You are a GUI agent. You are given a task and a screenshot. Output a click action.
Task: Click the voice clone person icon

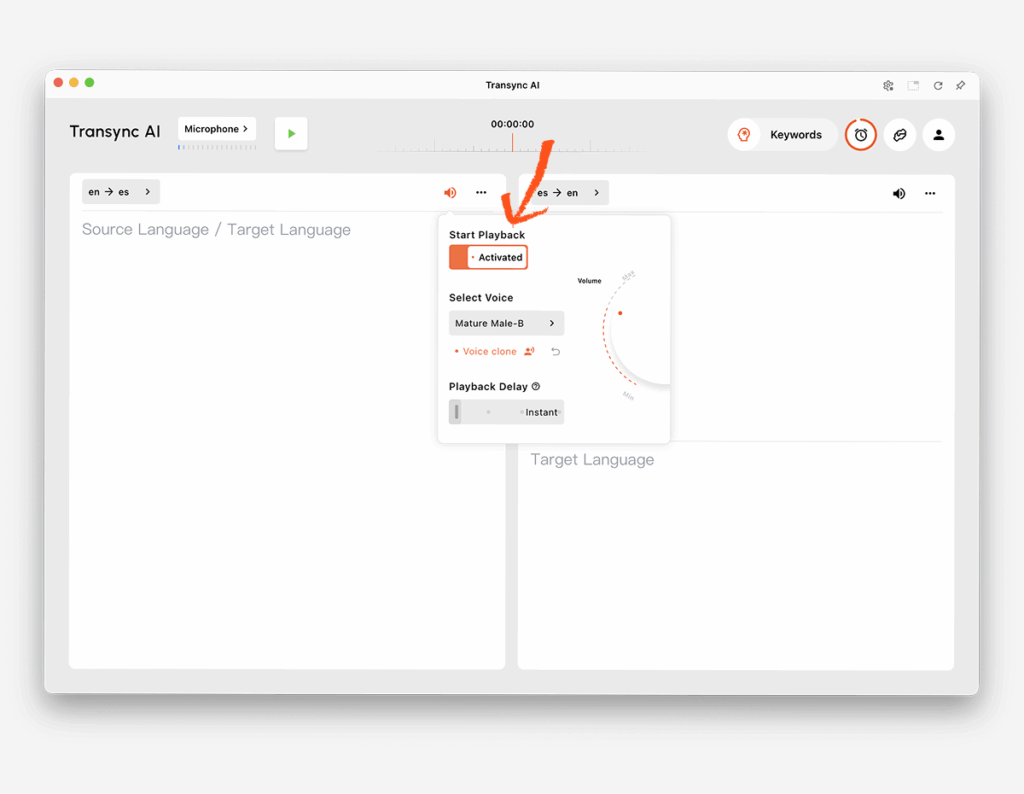[529, 351]
